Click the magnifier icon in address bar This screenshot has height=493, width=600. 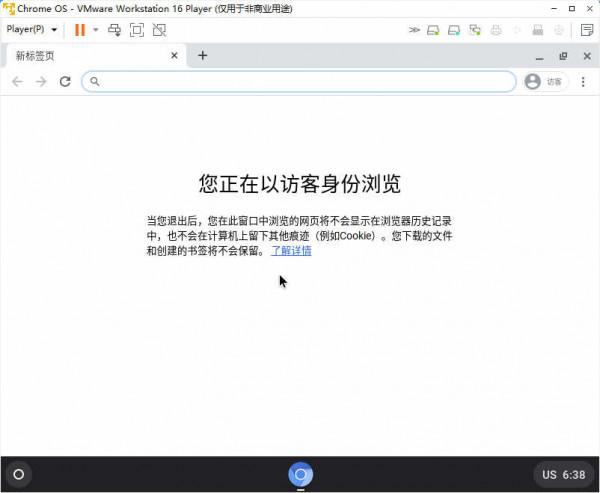coord(95,82)
